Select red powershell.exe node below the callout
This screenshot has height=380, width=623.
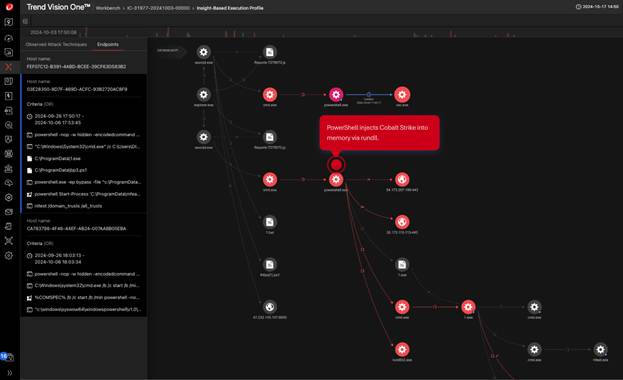[x=336, y=180]
